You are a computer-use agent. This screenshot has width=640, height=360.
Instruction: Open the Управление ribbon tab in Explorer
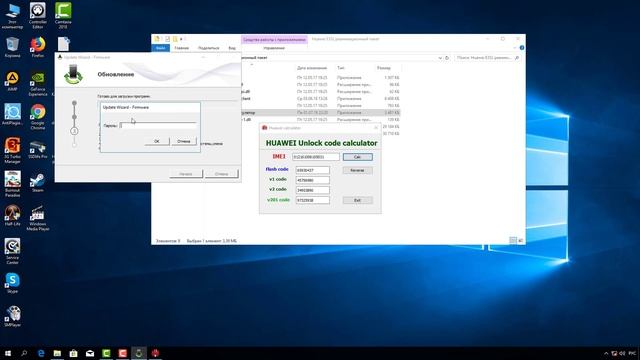click(x=274, y=48)
